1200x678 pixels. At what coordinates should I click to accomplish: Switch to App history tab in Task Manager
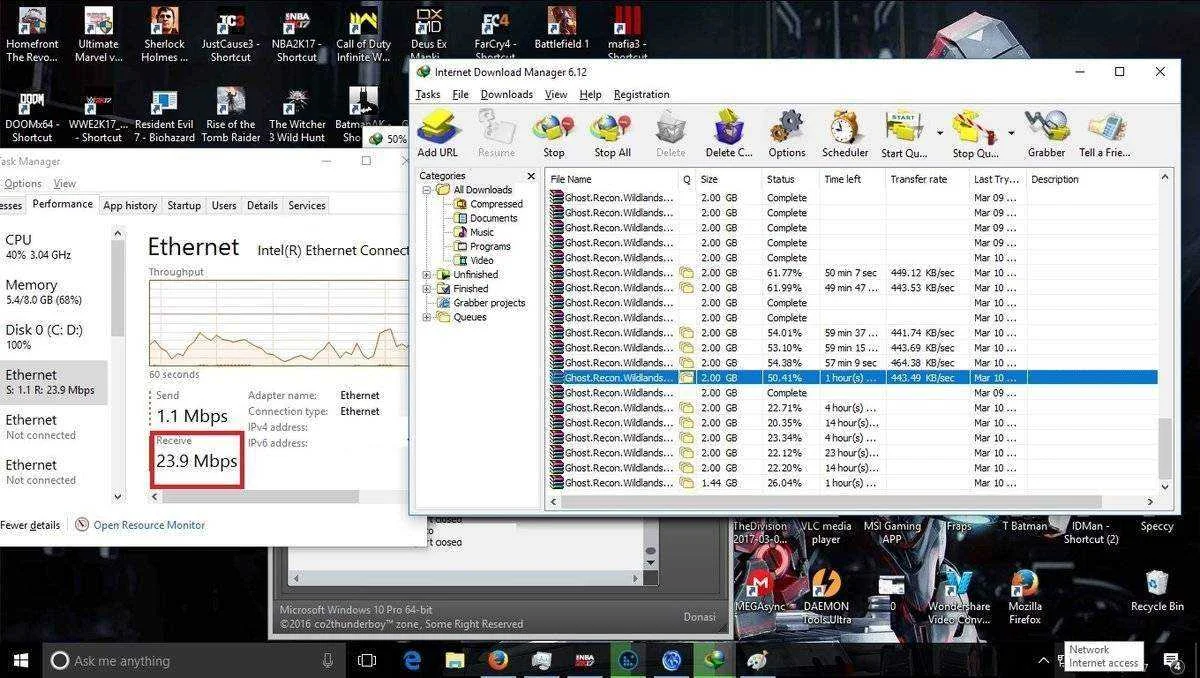(x=130, y=205)
